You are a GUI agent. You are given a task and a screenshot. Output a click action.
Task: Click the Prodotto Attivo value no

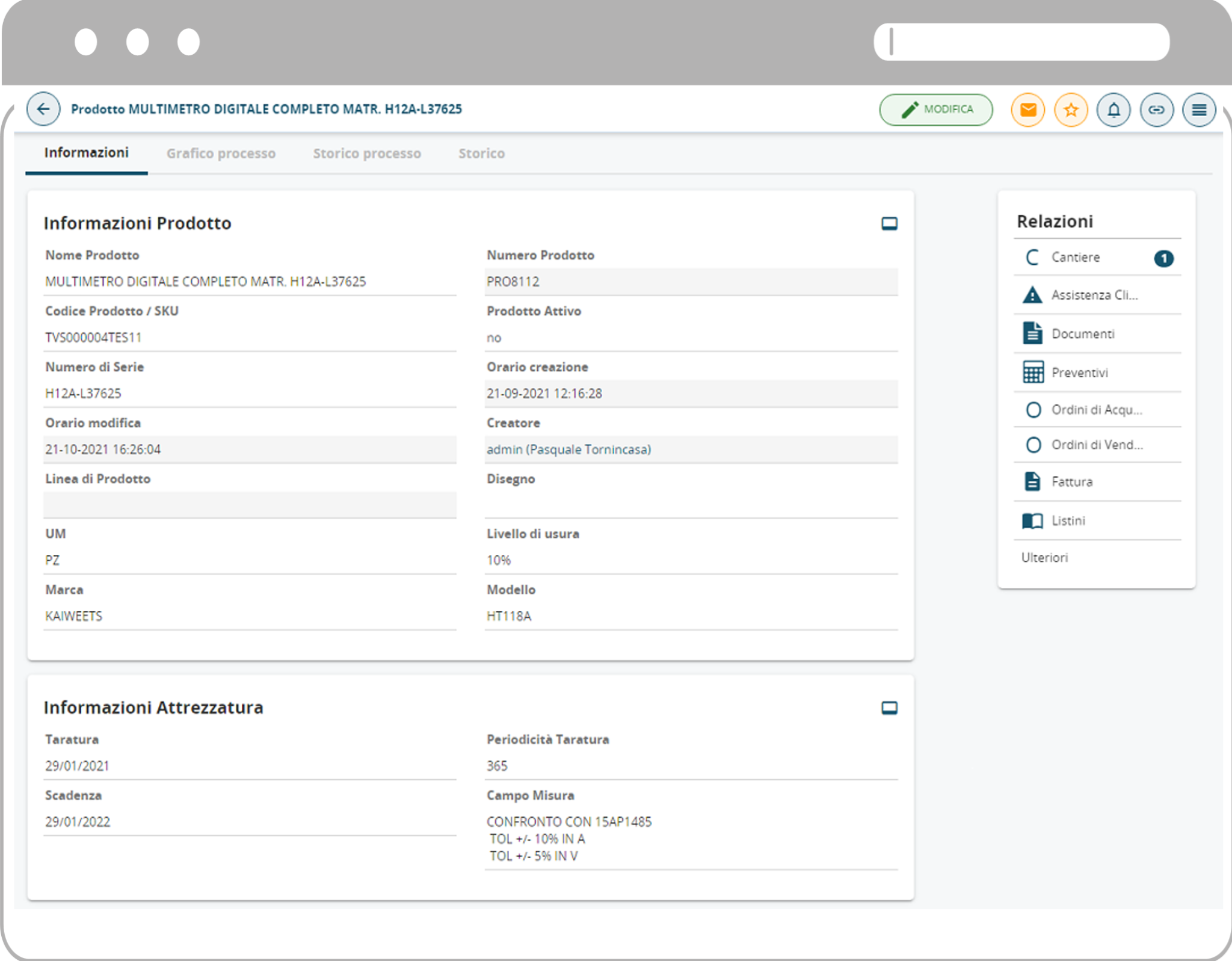(494, 338)
